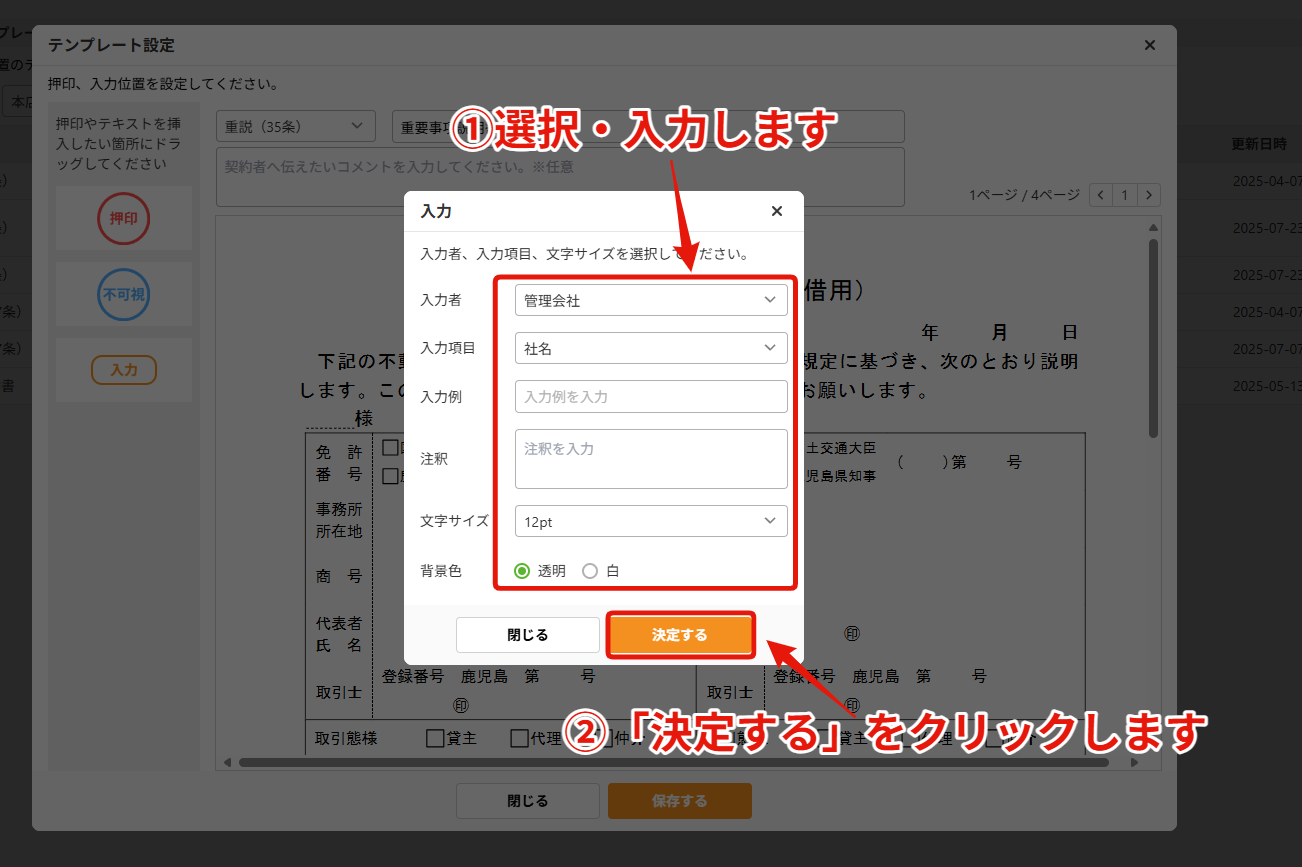Click the 更新日時 column header
This screenshot has height=867, width=1302.
(x=1259, y=144)
